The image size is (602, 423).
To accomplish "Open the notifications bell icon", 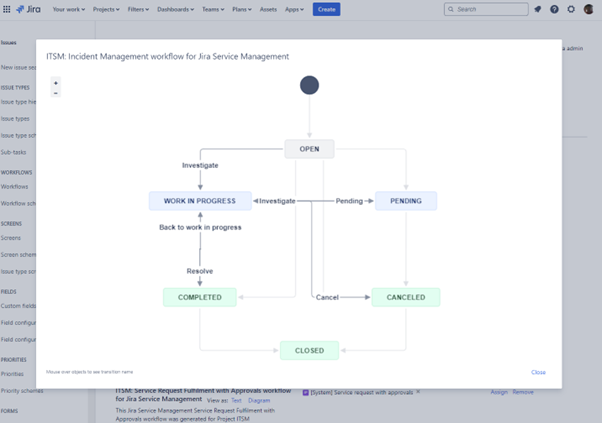I will [538, 9].
